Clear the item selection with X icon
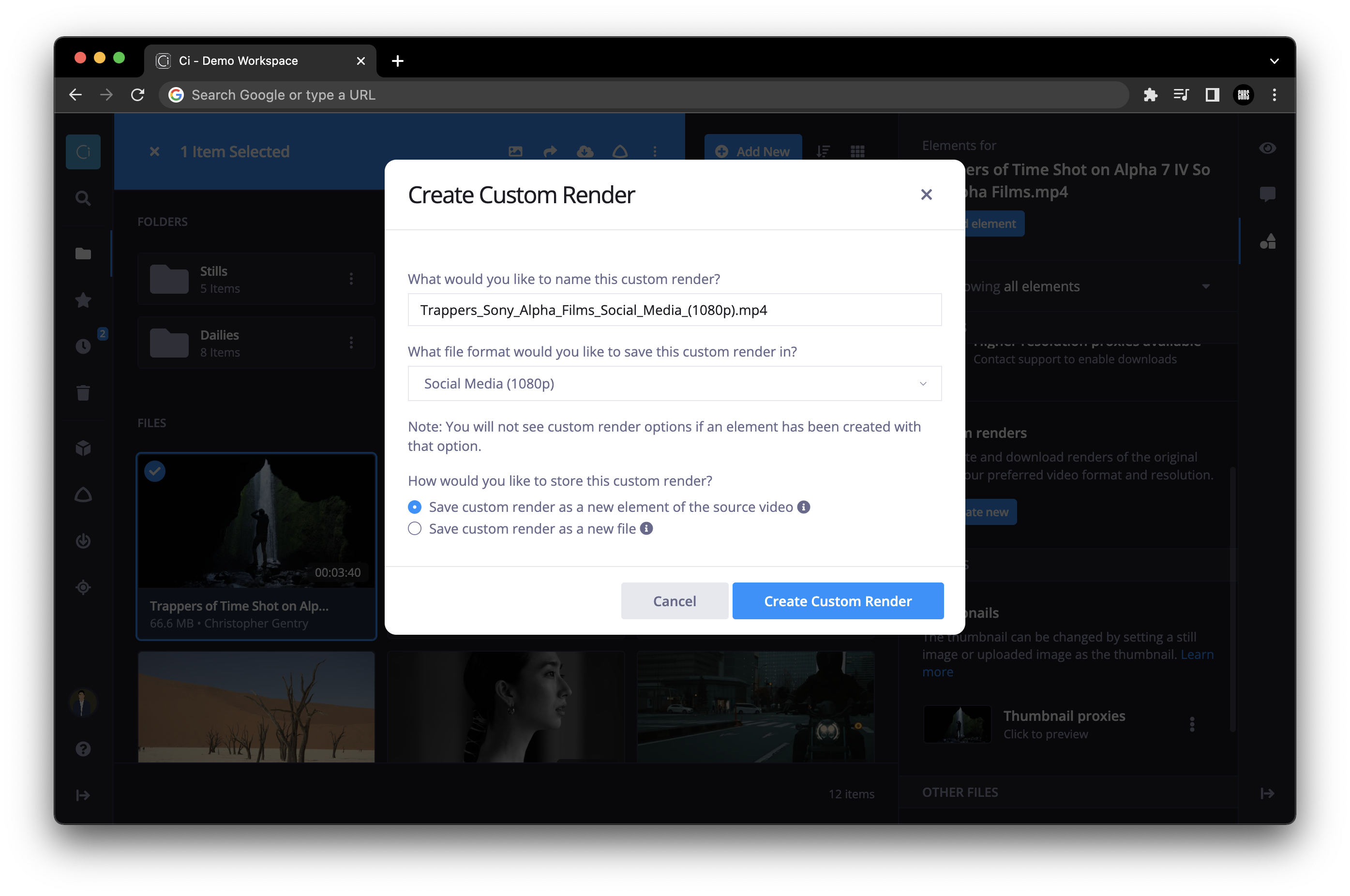 click(x=154, y=151)
